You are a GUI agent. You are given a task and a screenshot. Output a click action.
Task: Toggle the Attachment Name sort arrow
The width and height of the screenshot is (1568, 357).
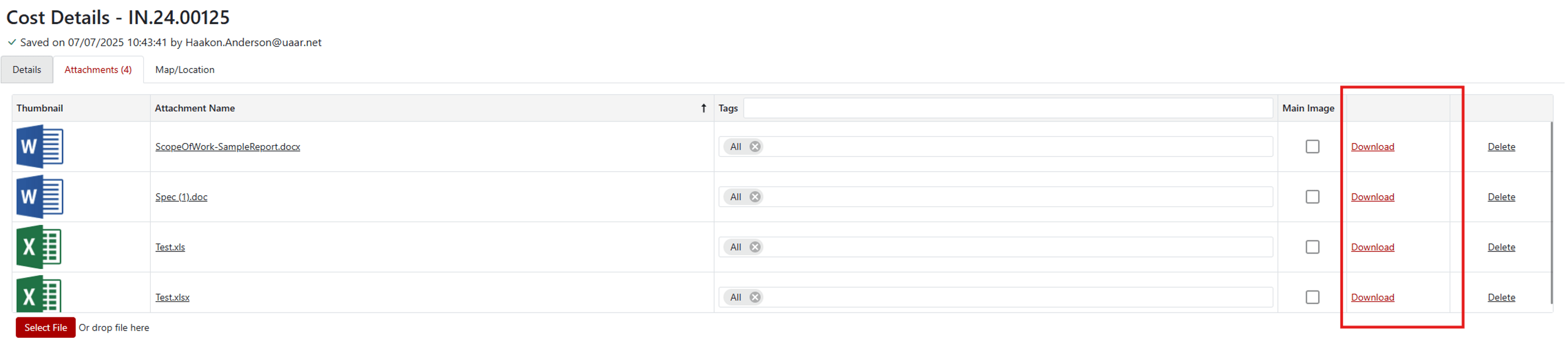pyautogui.click(x=704, y=108)
